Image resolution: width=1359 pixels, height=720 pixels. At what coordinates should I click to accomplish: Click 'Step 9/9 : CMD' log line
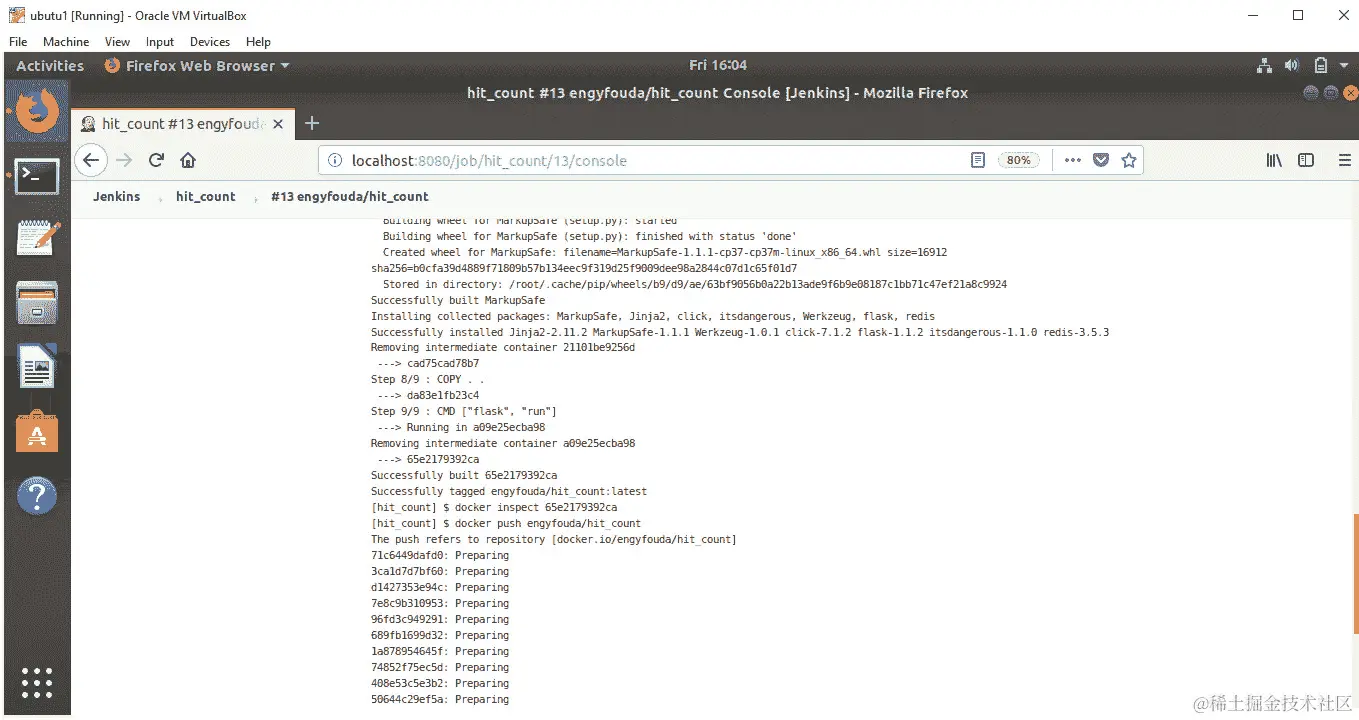tap(464, 412)
